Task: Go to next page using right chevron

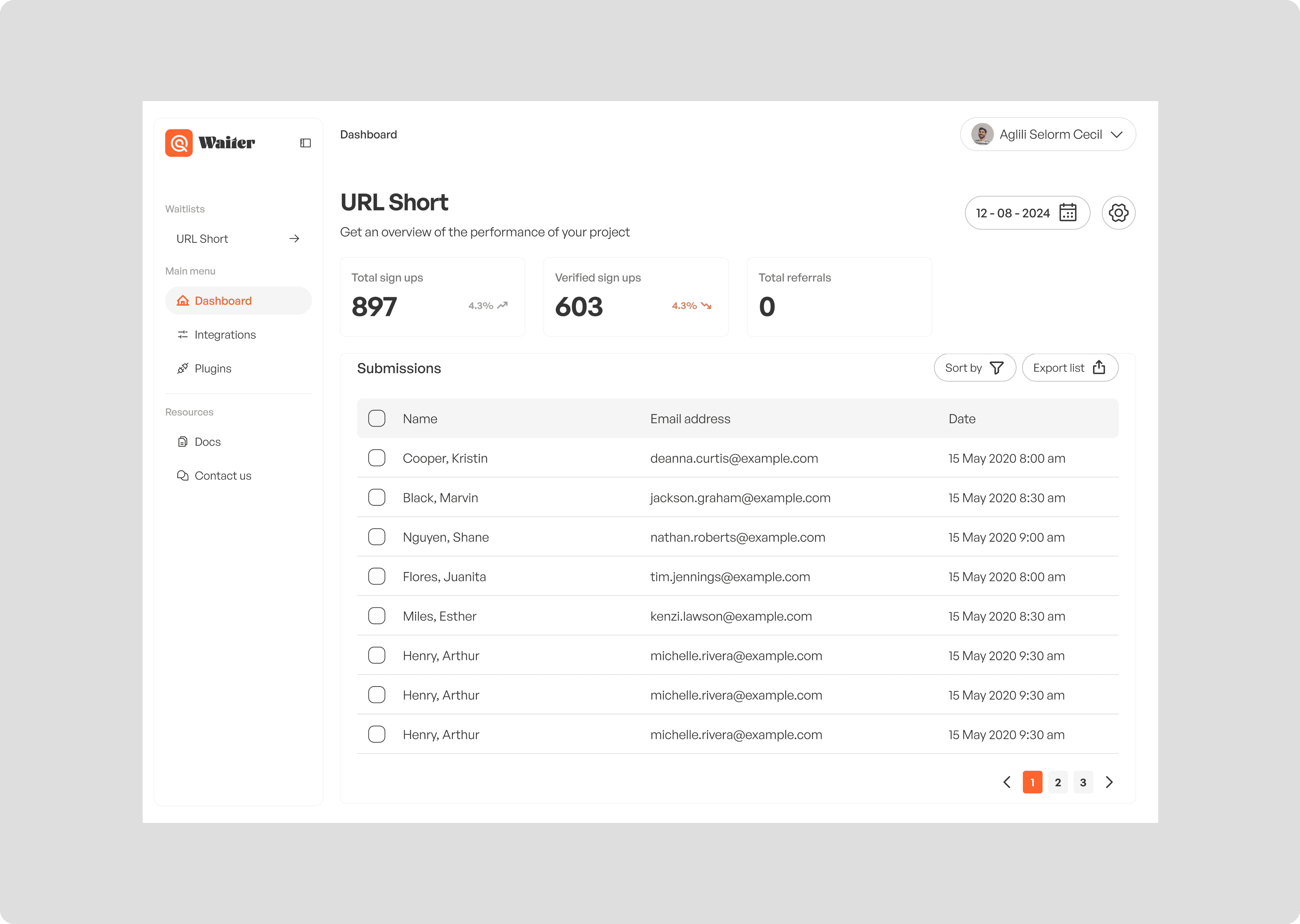Action: pyautogui.click(x=1109, y=782)
